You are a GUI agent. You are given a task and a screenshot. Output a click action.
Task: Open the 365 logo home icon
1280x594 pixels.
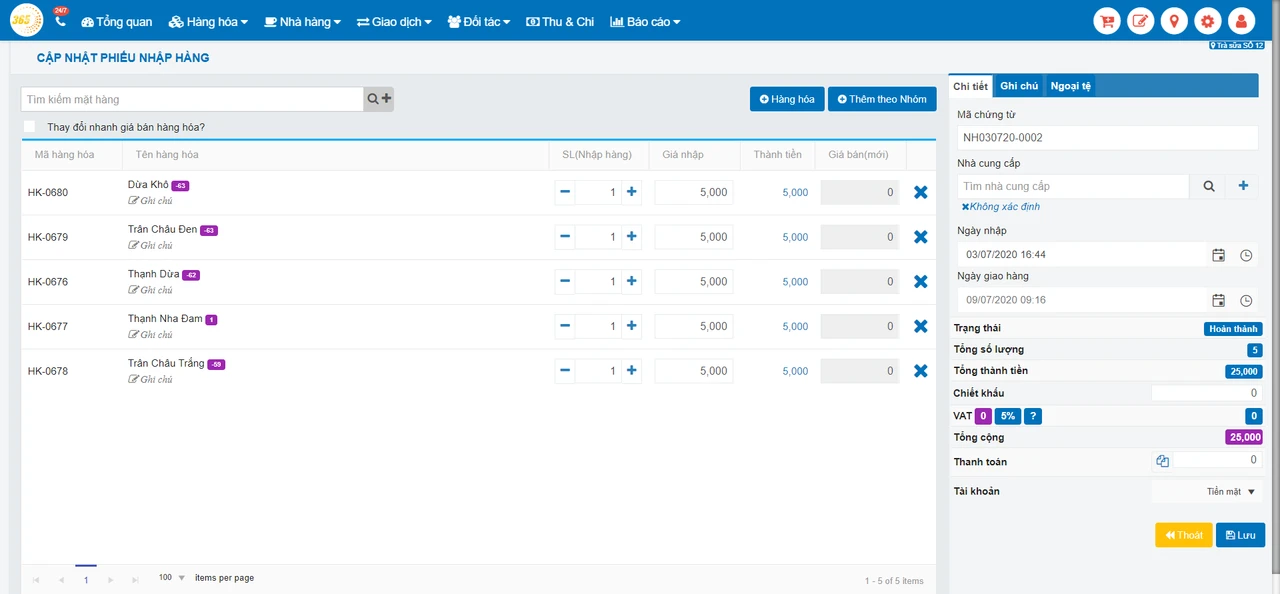26,20
